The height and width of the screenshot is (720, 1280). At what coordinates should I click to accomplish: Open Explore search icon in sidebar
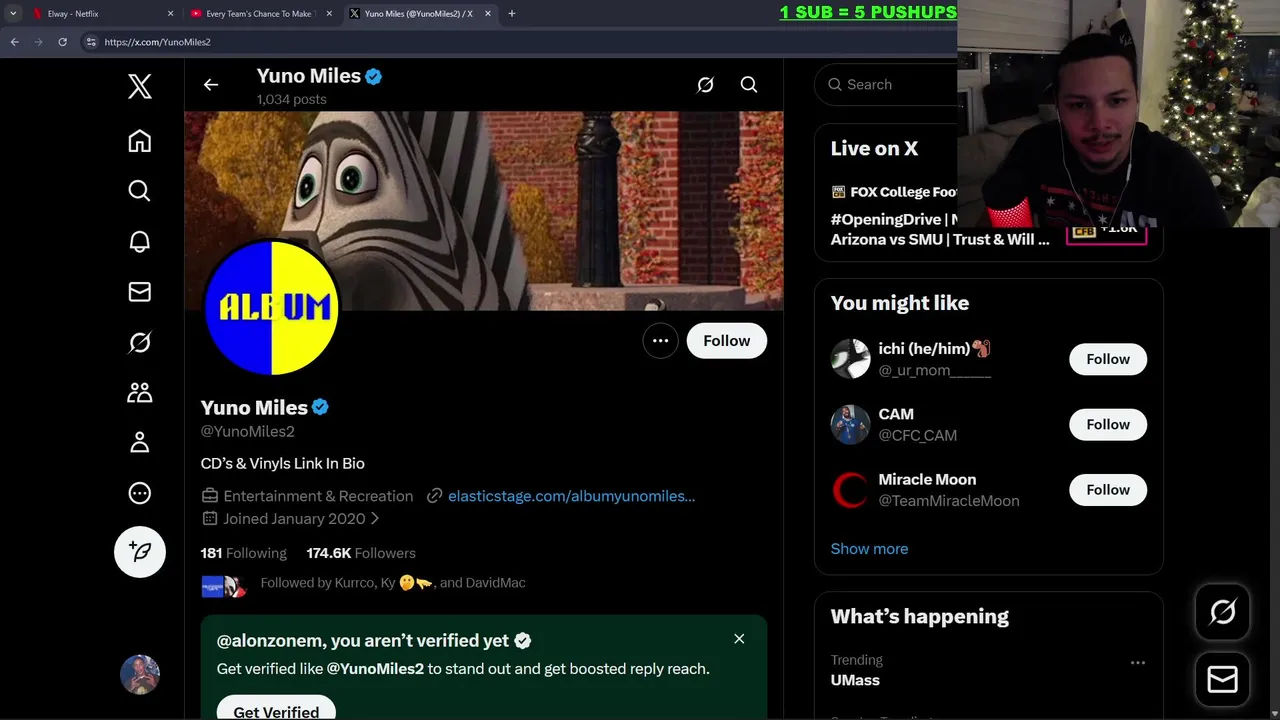pyautogui.click(x=140, y=191)
